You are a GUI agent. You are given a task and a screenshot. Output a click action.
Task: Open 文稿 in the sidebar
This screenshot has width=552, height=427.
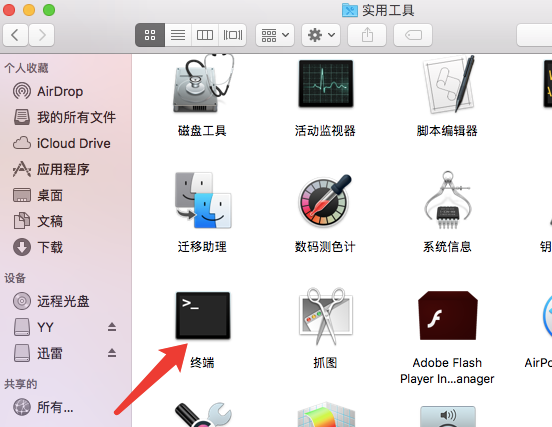click(38, 221)
